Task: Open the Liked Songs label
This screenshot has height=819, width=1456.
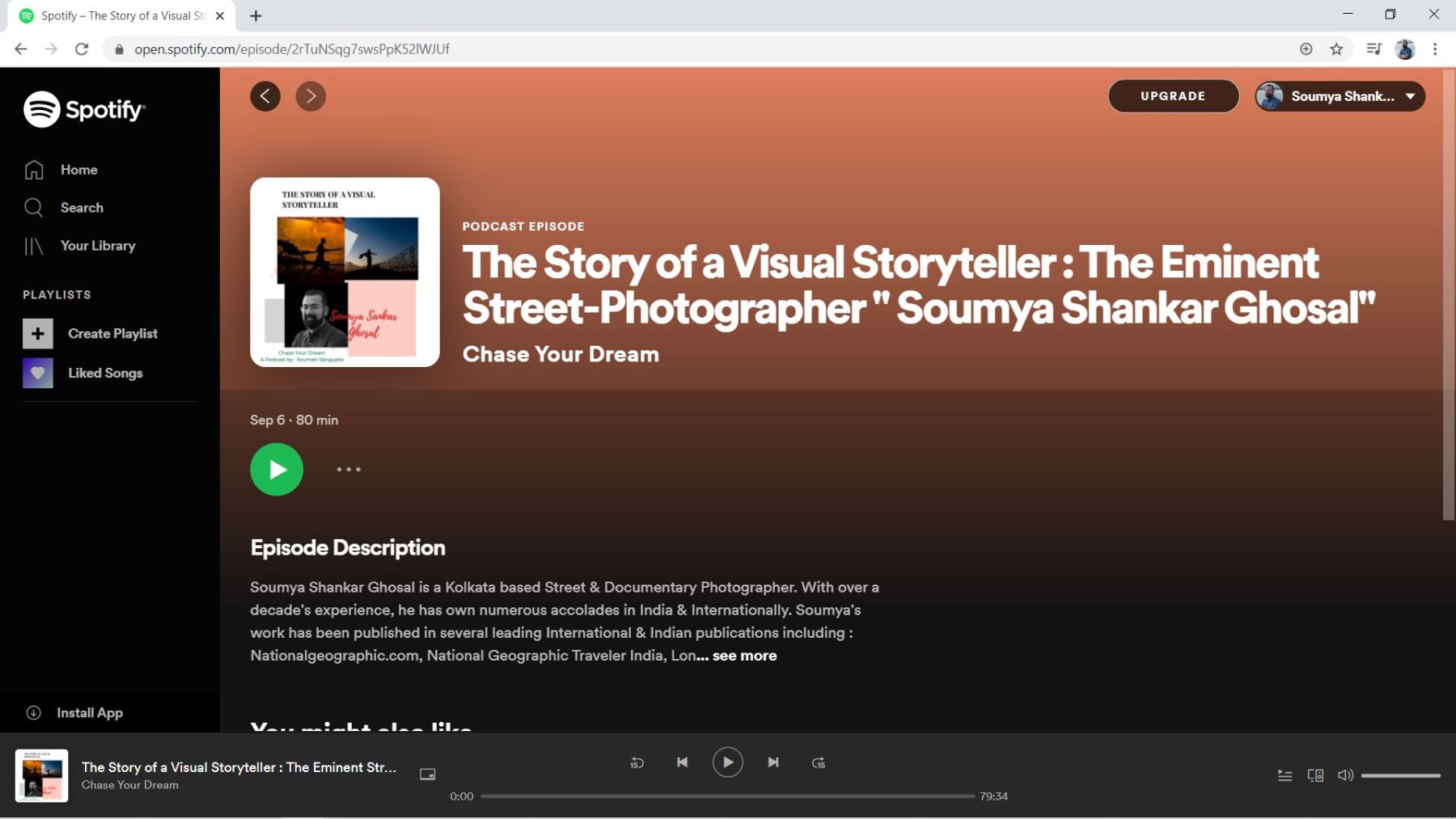Action: point(105,374)
